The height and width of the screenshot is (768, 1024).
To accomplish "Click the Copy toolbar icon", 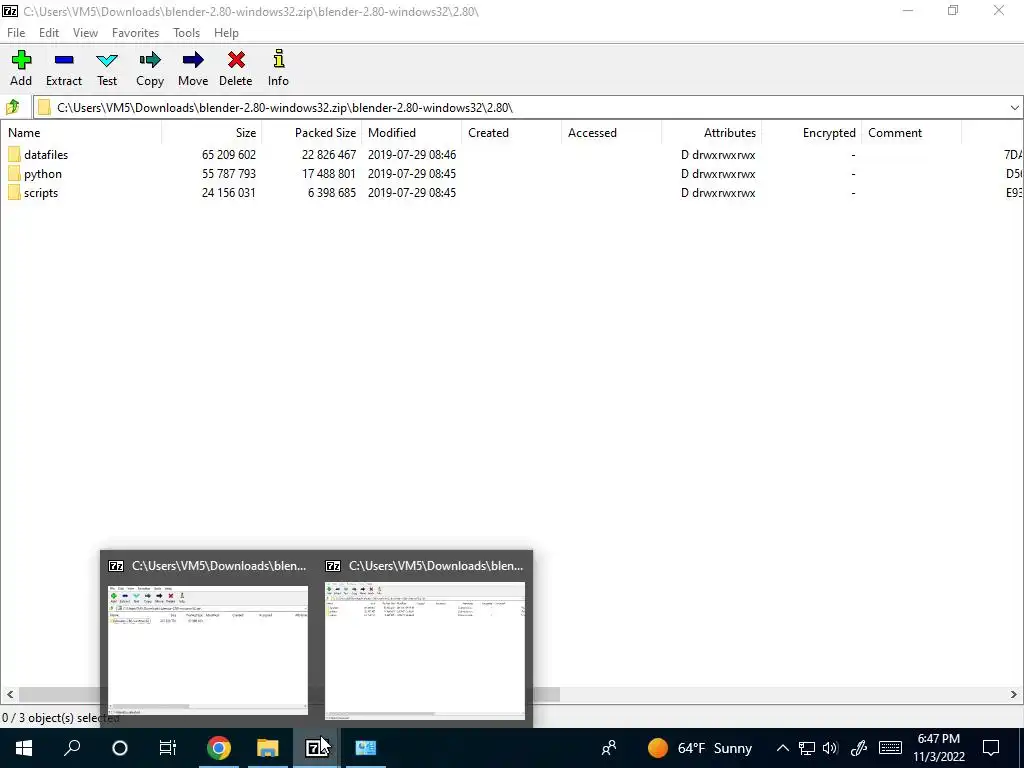I will click(x=150, y=60).
